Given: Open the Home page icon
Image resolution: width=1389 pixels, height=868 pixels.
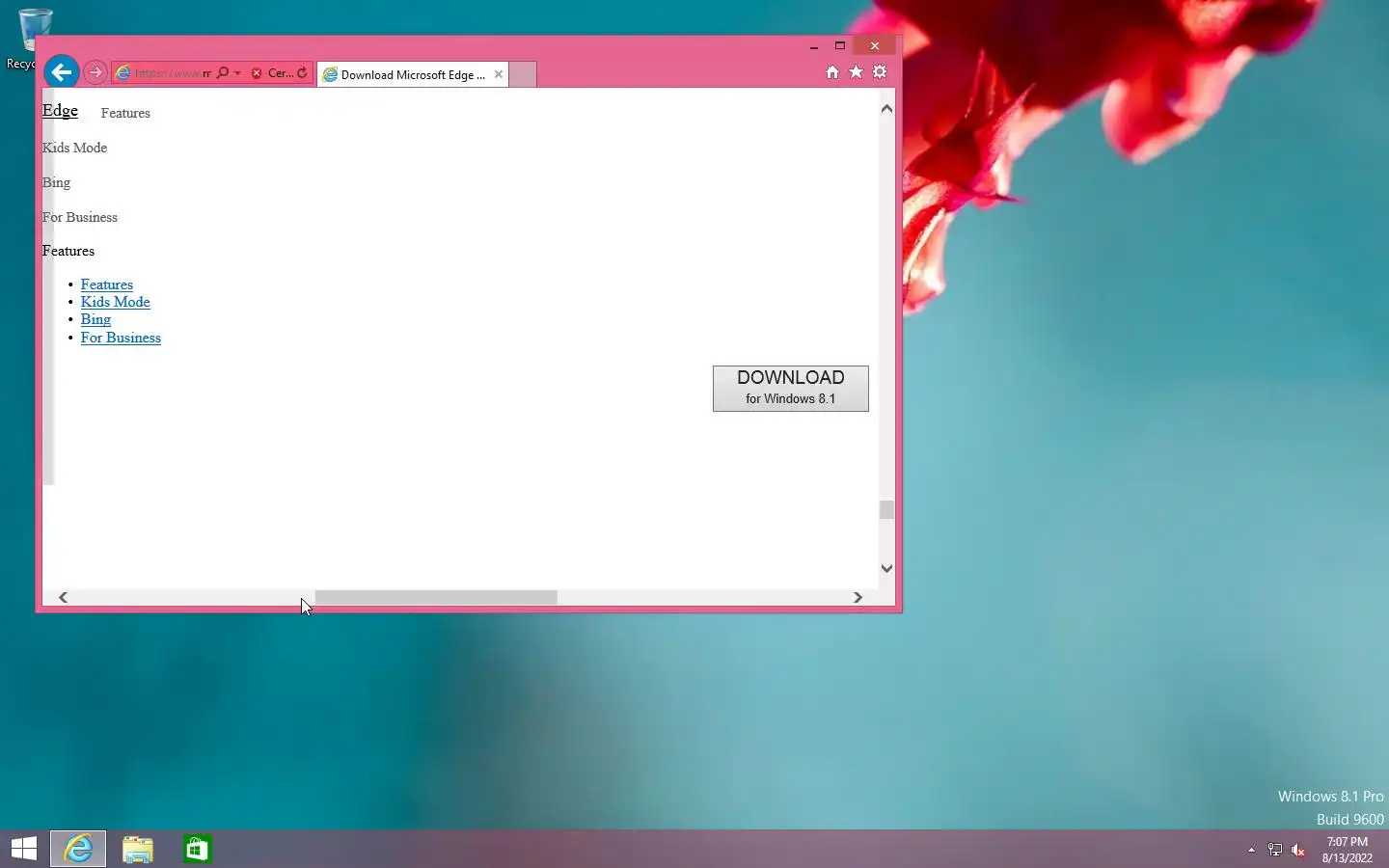Looking at the screenshot, I should click(x=832, y=72).
